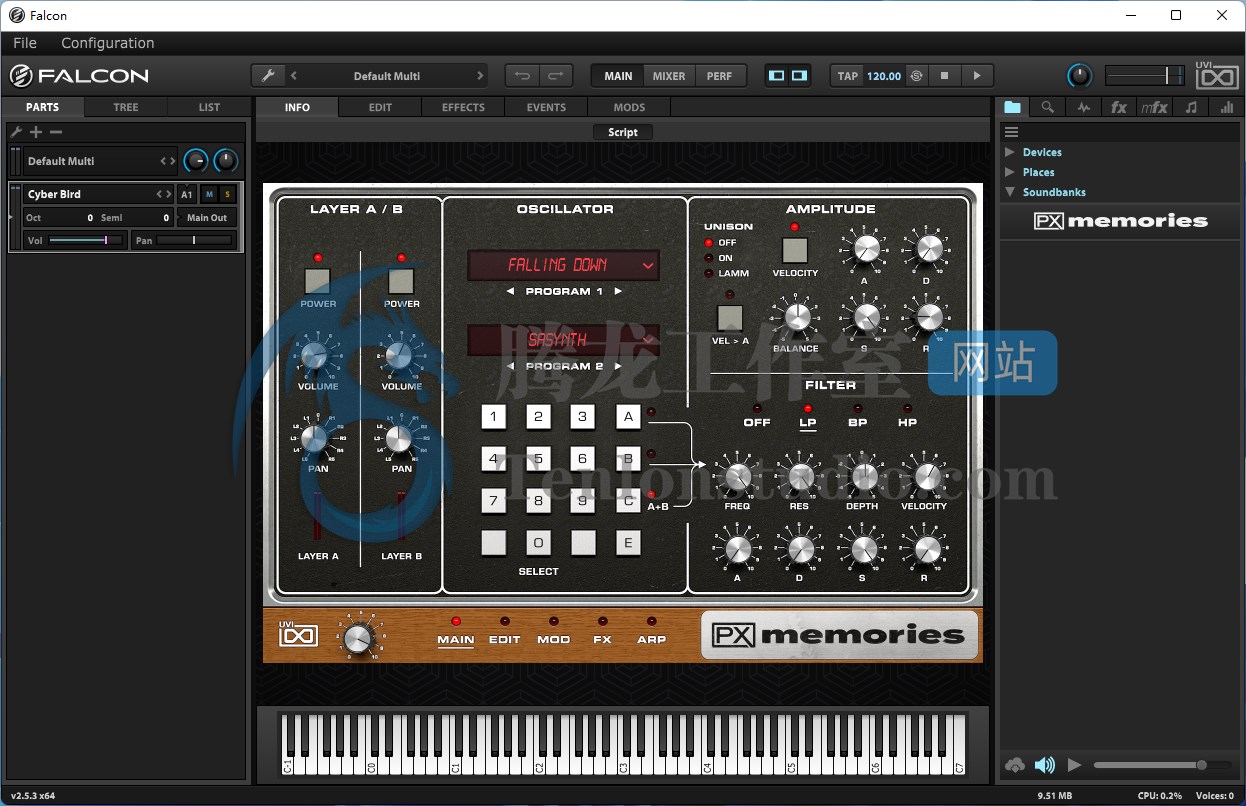Toggle the VEL > A button
Image resolution: width=1246 pixels, height=806 pixels.
(730, 318)
